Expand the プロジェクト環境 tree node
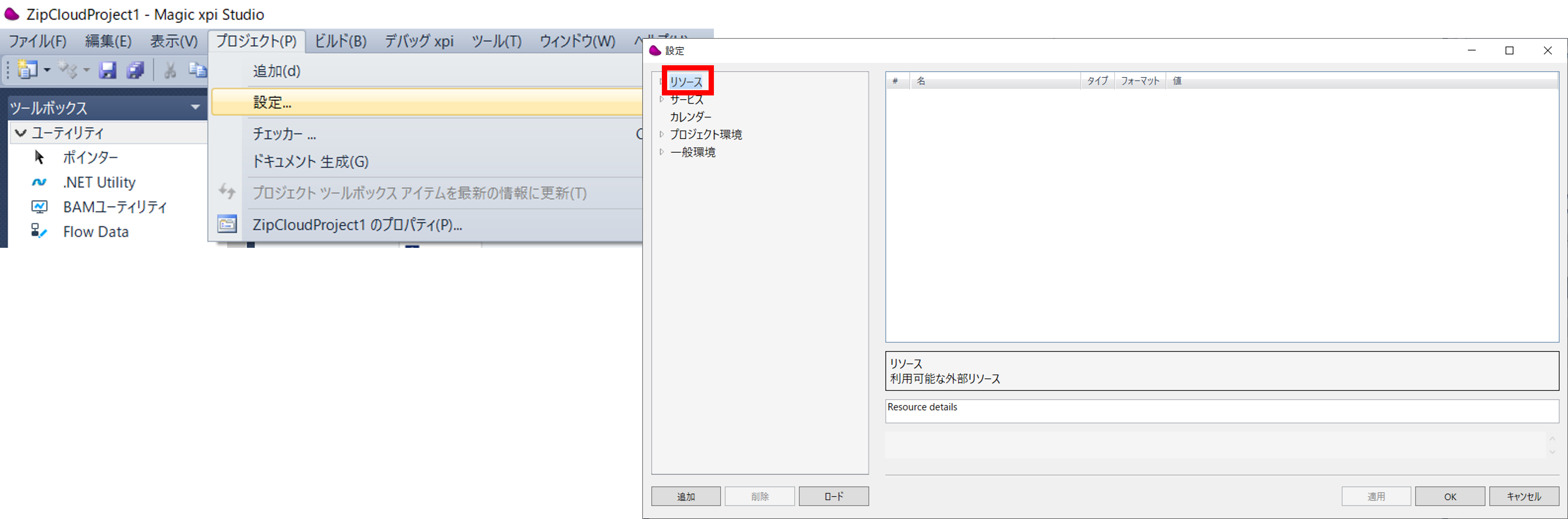The height and width of the screenshot is (519, 1568). coord(661,134)
